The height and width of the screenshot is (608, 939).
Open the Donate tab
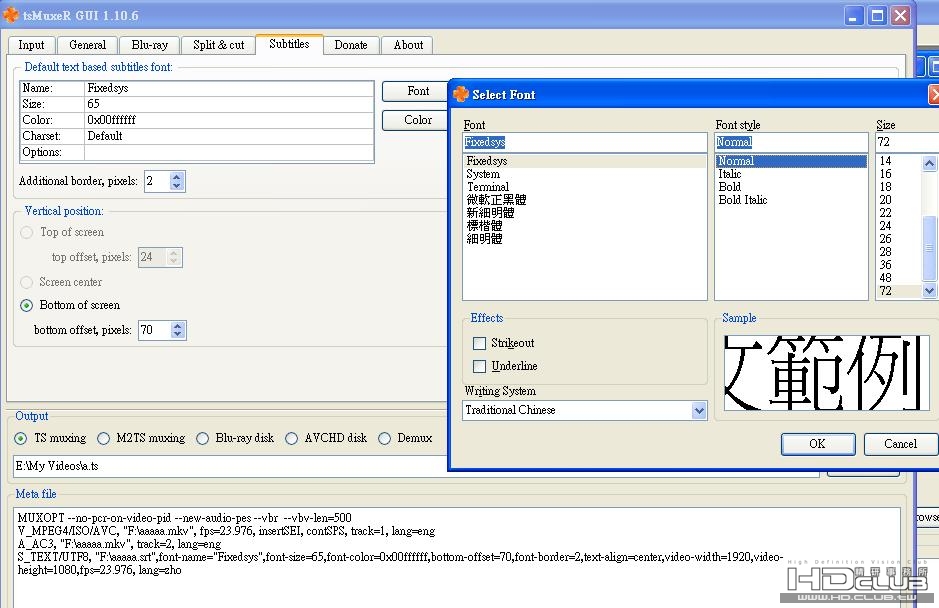(x=351, y=45)
